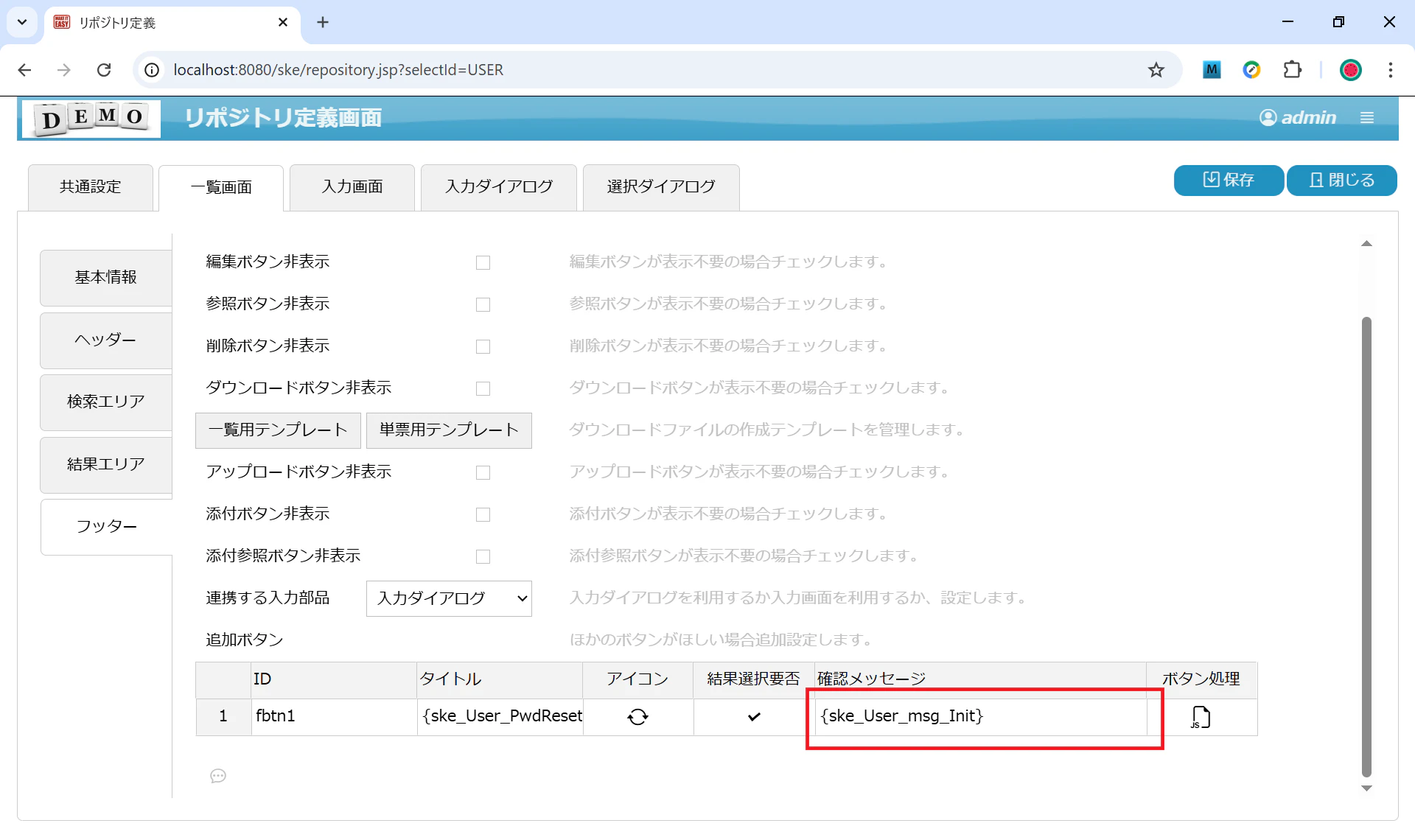View site information icon in address bar

(152, 70)
